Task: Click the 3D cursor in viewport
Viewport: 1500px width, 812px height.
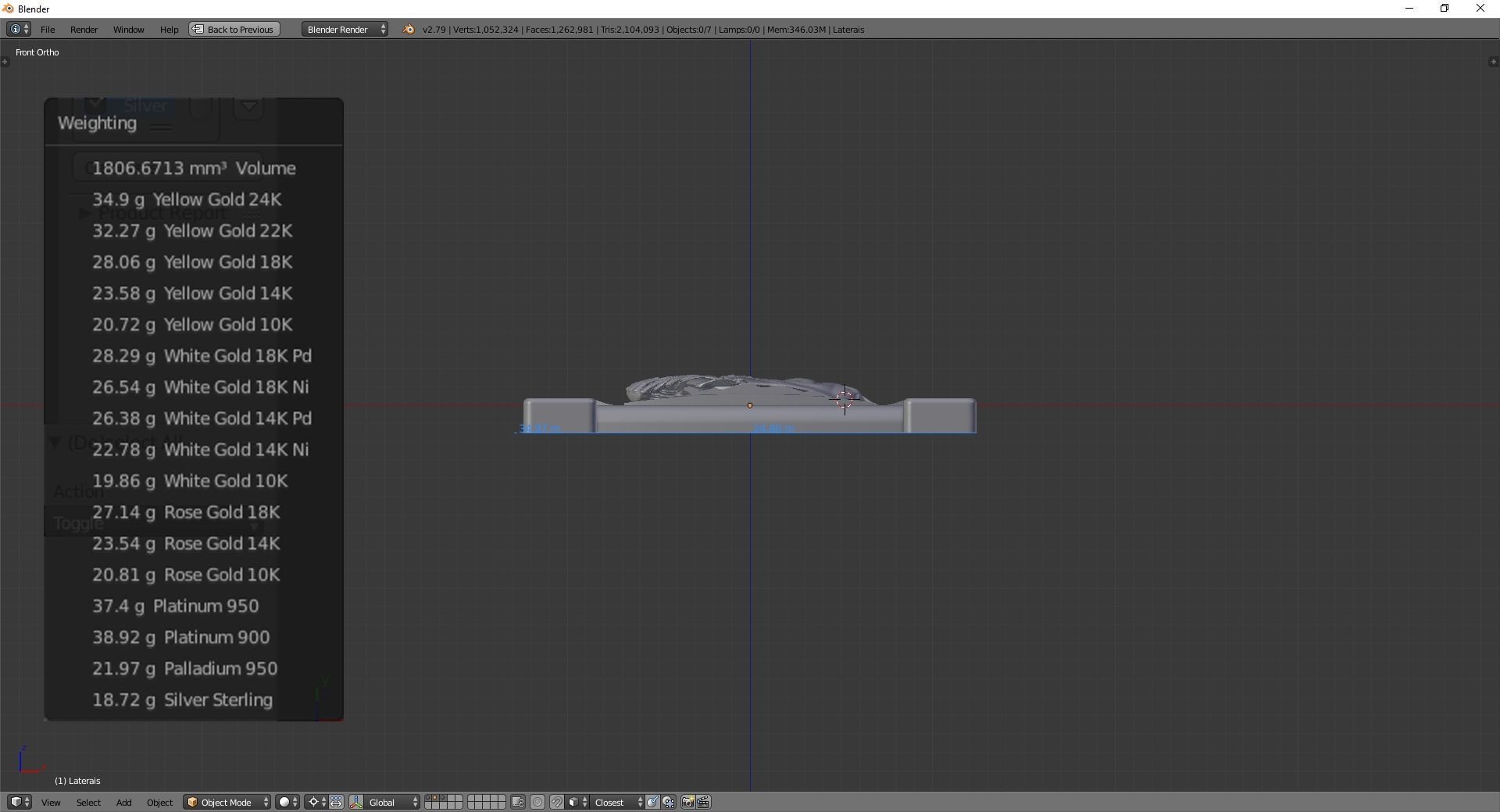Action: click(x=845, y=400)
